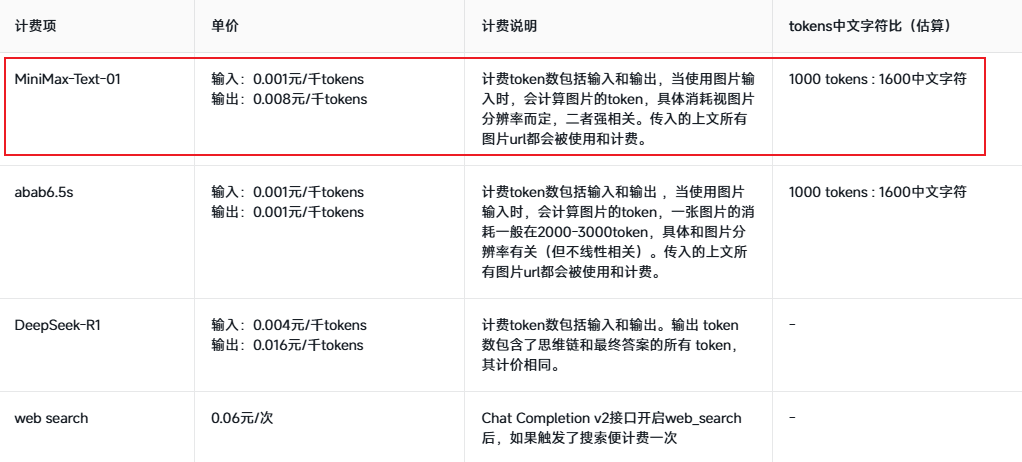Click MiniMax-Text-01 input price 0.001元/千tokens

[287, 78]
